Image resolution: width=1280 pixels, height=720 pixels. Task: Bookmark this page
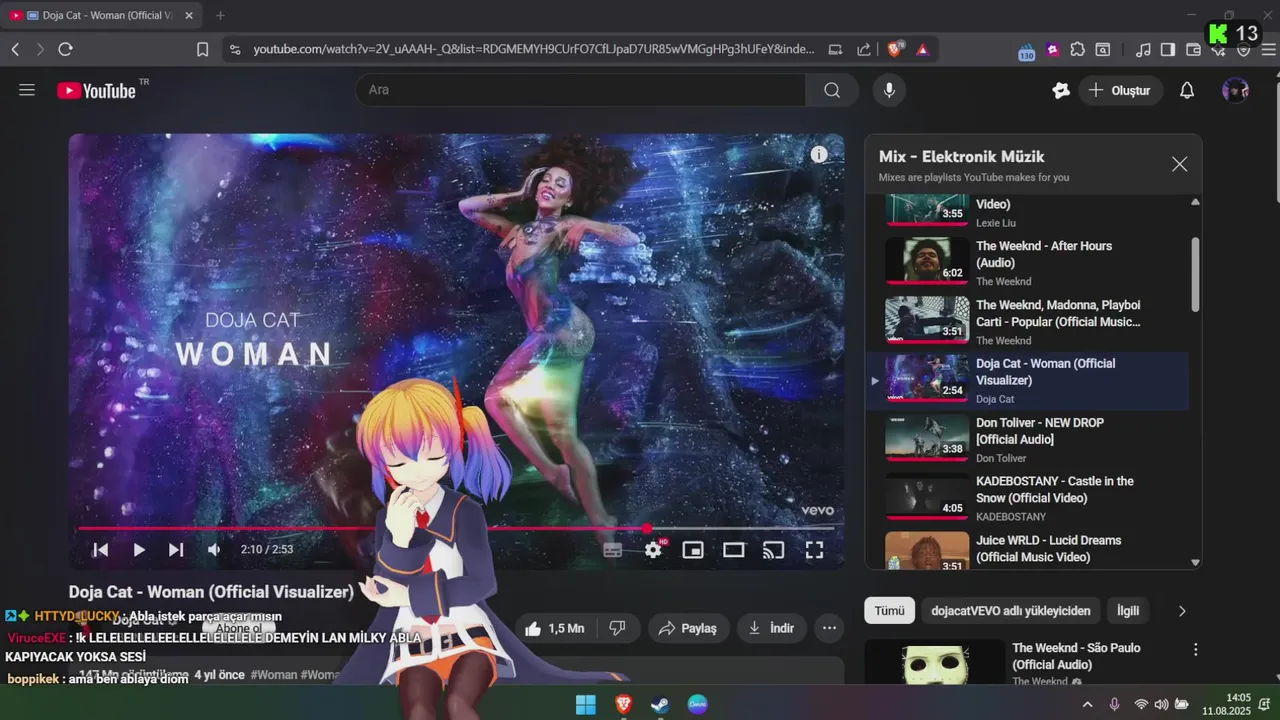(202, 49)
